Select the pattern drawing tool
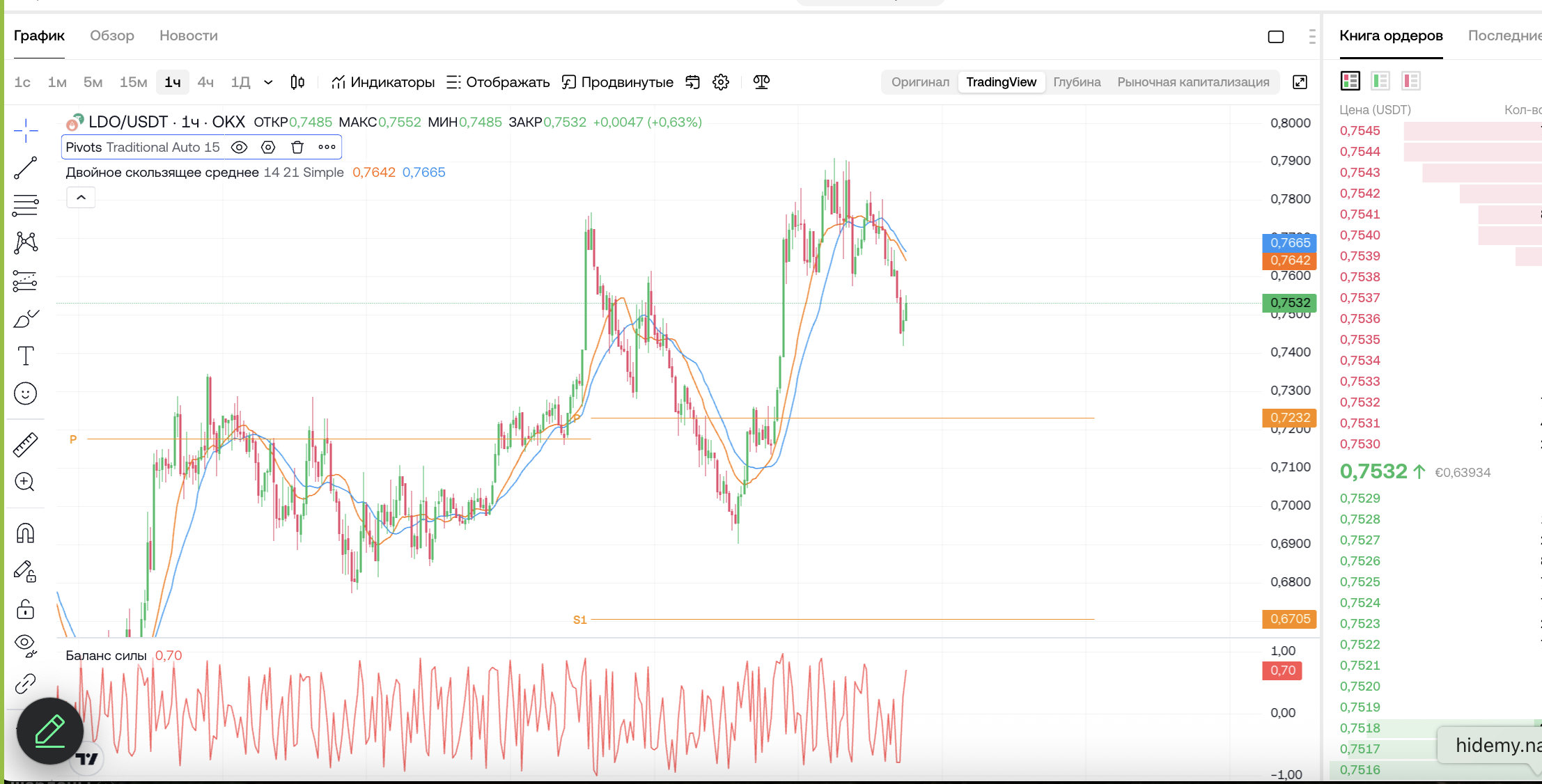The height and width of the screenshot is (784, 1542). pyautogui.click(x=26, y=242)
